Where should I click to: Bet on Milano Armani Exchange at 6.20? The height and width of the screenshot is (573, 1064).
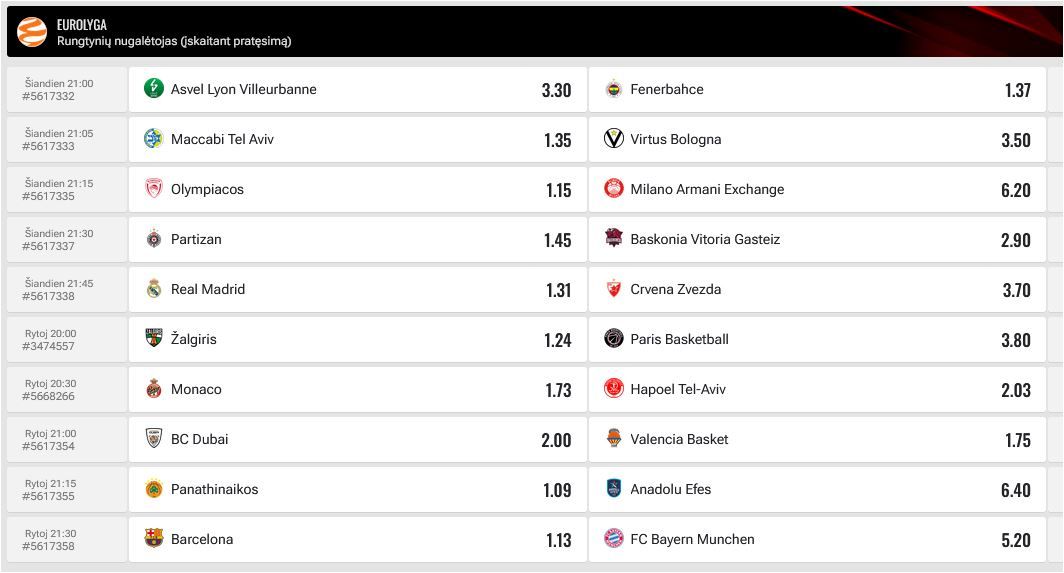[1015, 190]
